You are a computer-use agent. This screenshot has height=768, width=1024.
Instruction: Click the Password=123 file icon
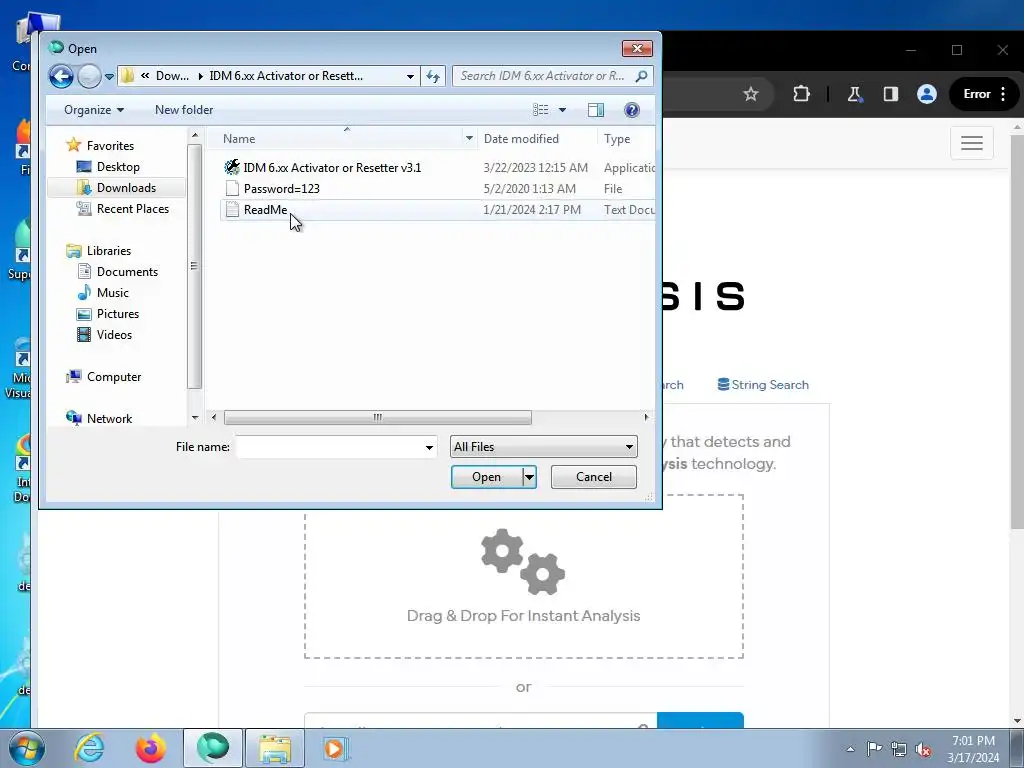232,189
